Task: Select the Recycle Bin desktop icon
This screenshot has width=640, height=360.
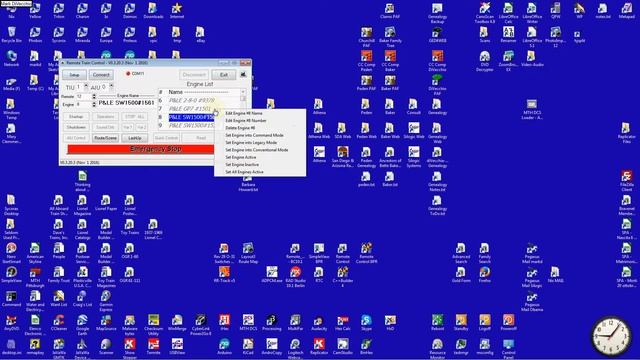Action: pyautogui.click(x=11, y=35)
